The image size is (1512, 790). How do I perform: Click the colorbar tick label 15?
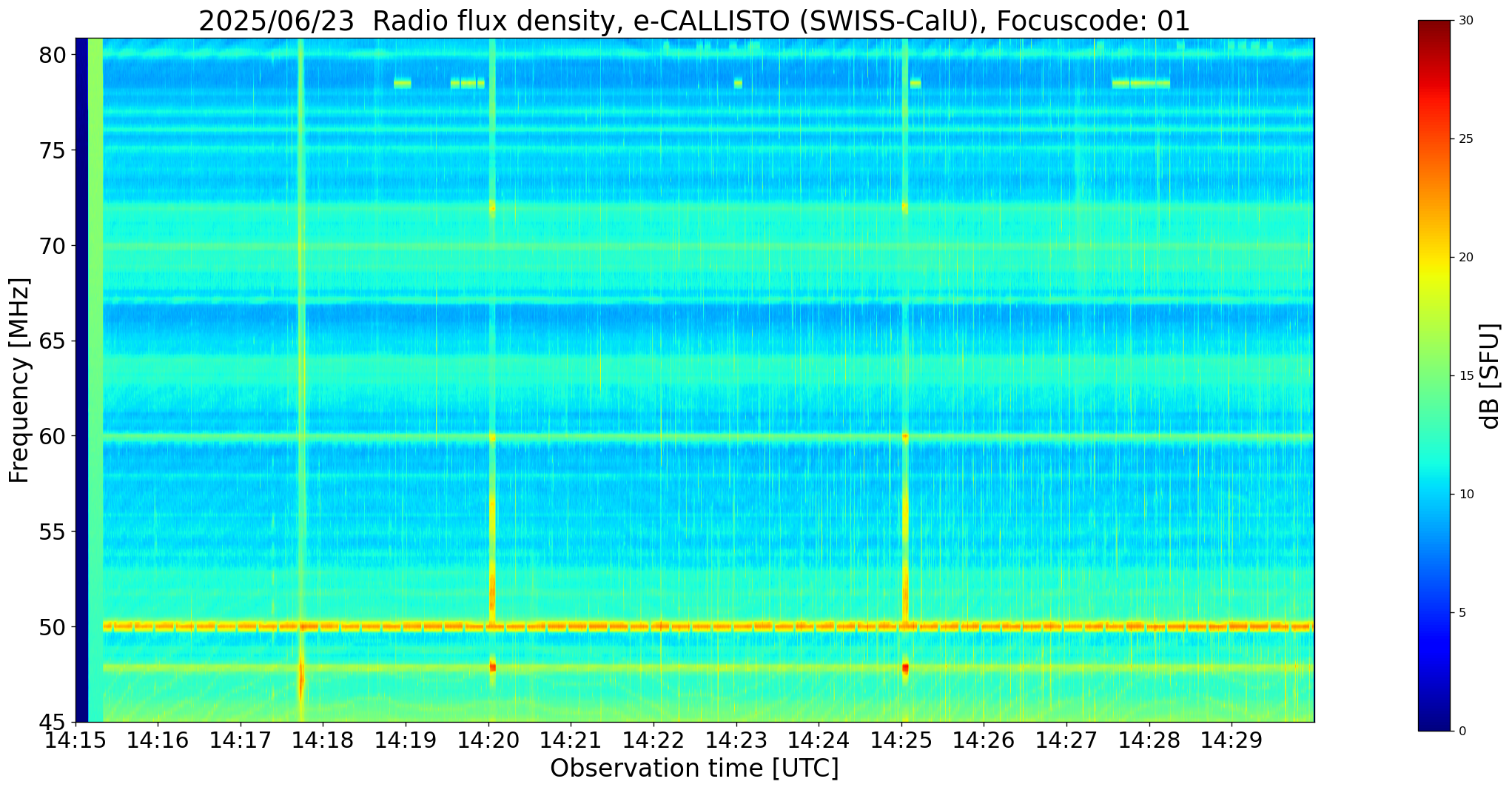[1465, 376]
